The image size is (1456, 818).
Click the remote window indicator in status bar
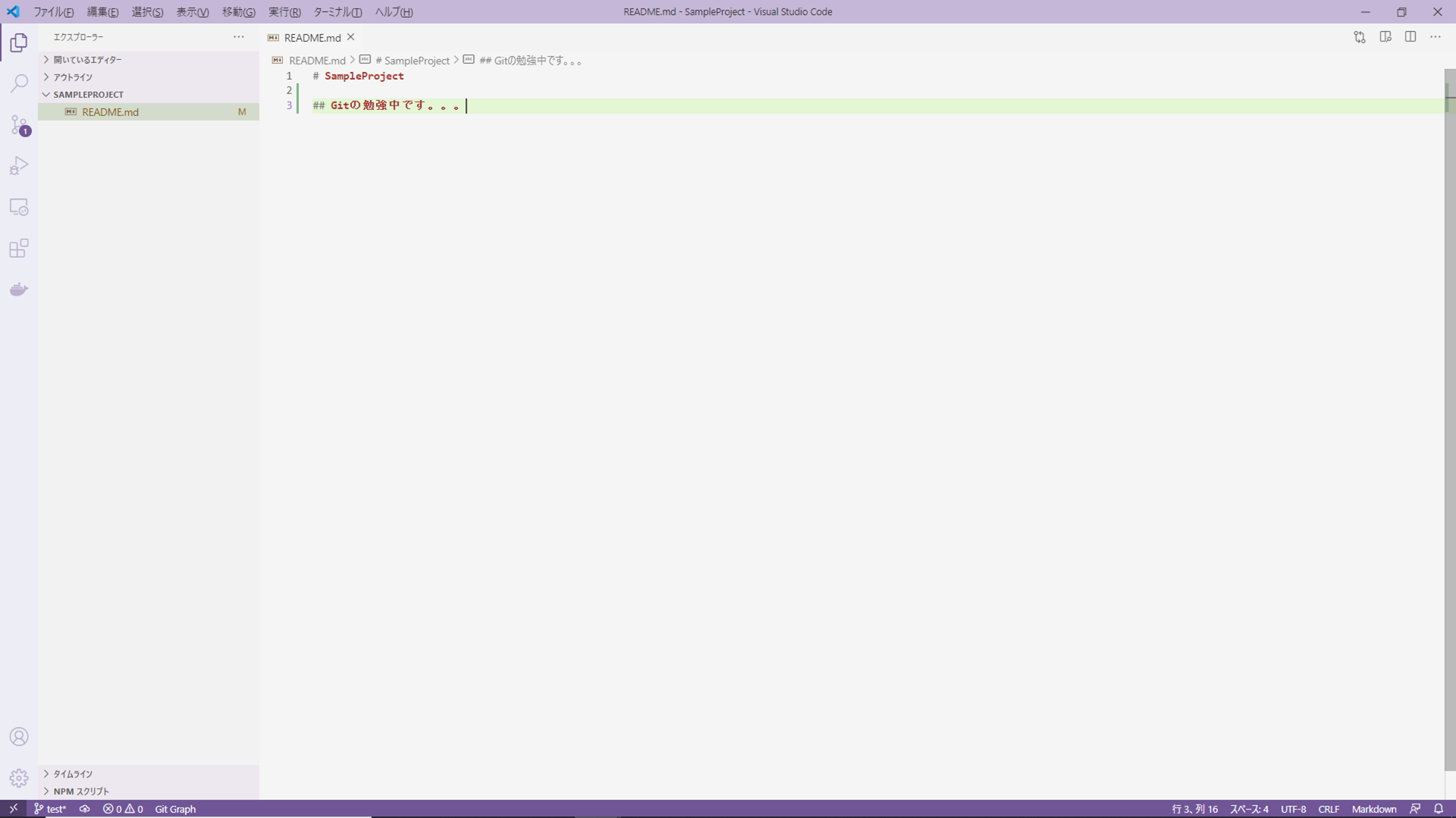(x=13, y=809)
